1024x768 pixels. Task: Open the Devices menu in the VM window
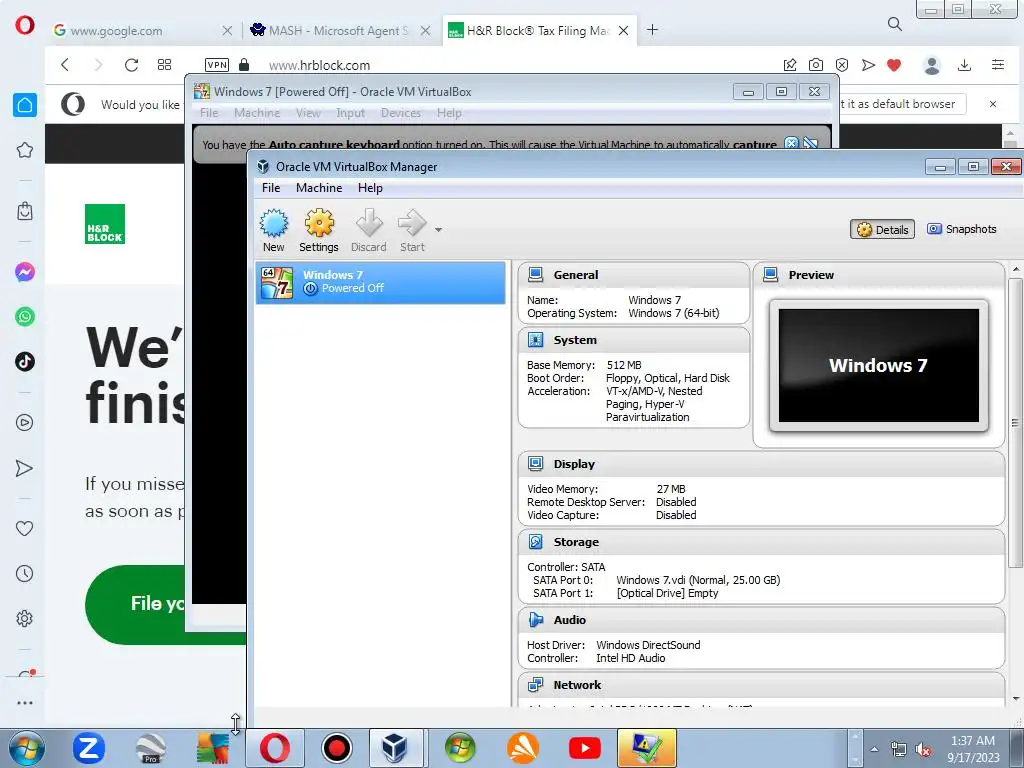pyautogui.click(x=400, y=113)
